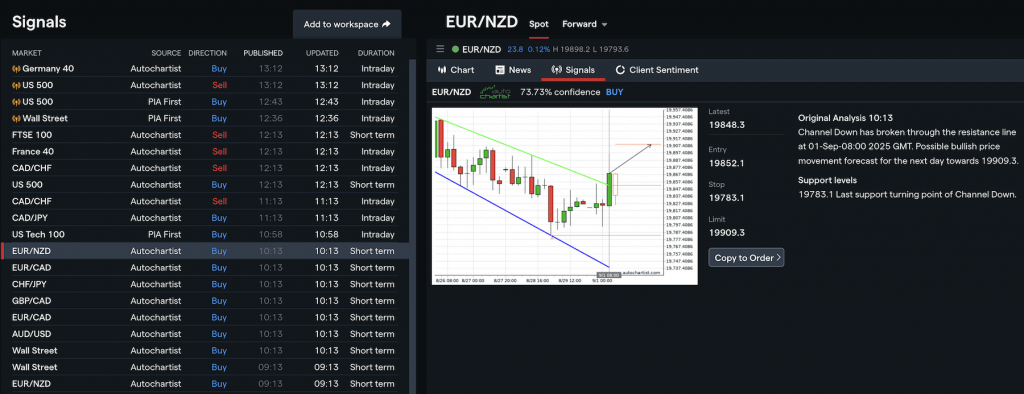Click the Add to workspace button
Image resolution: width=1024 pixels, height=394 pixels.
(347, 24)
